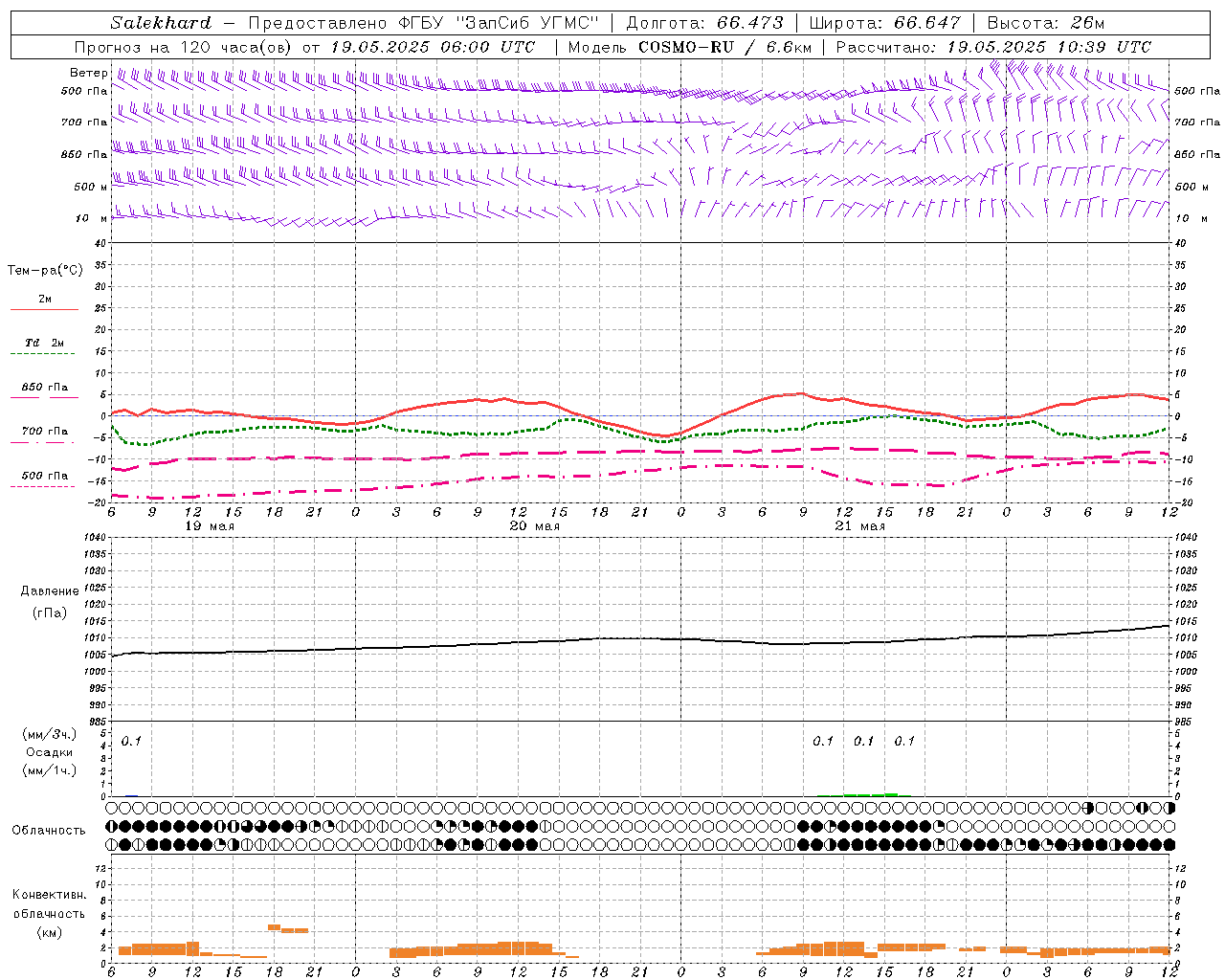Viewport: 1225px width, 980px height.
Task: Click the Прогноз на 120 часа(ов) text
Action: [x=185, y=47]
